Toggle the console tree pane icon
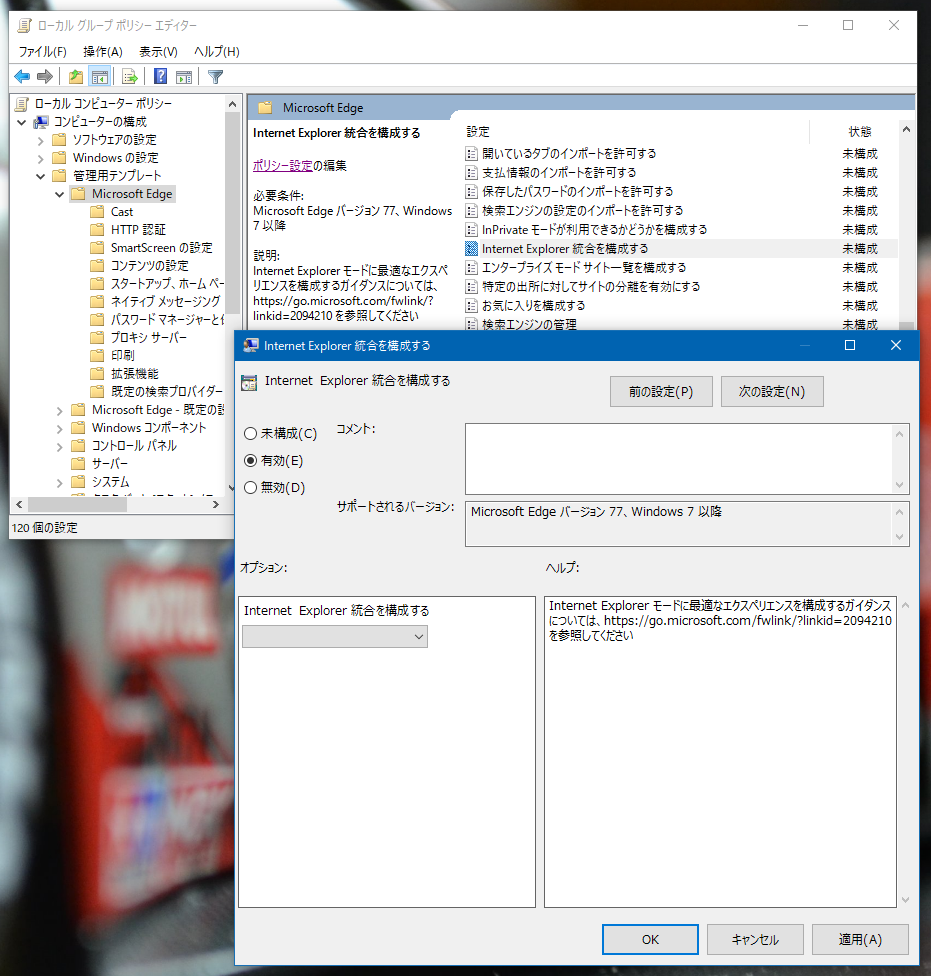Viewport: 931px width, 976px height. (101, 76)
